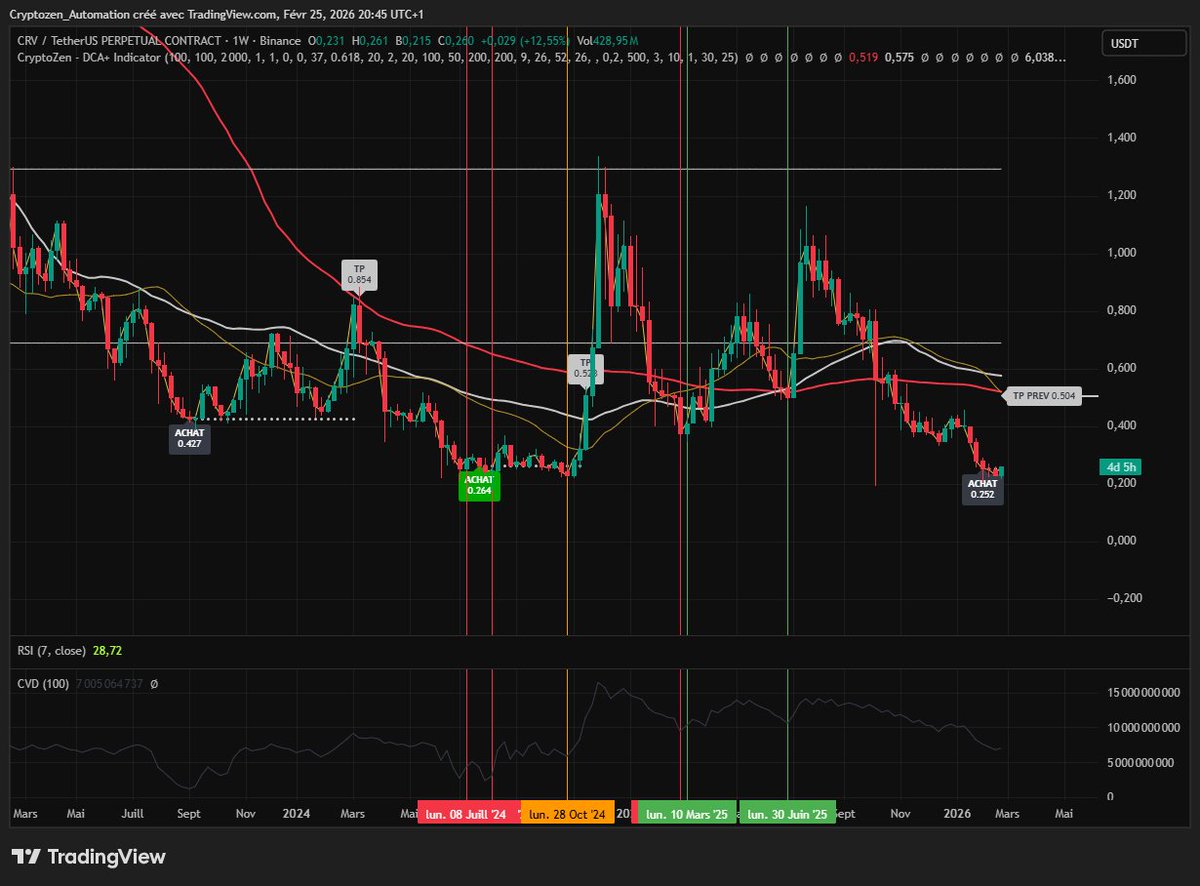Screen dimensions: 1200x886
Task: Click the green ACHAT 0.264 buy label
Action: click(x=478, y=484)
